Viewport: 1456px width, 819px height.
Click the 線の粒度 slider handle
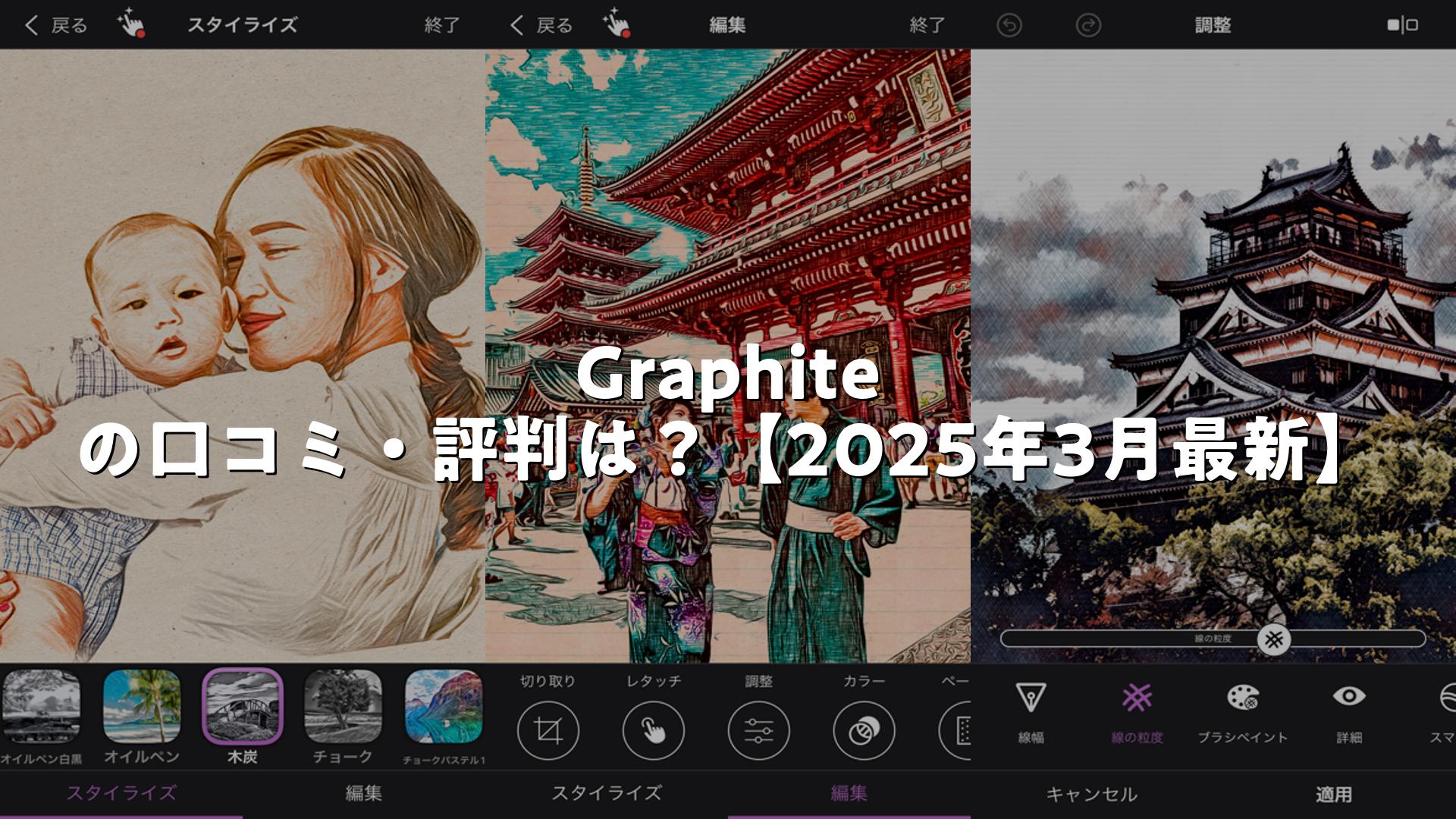click(x=1274, y=639)
